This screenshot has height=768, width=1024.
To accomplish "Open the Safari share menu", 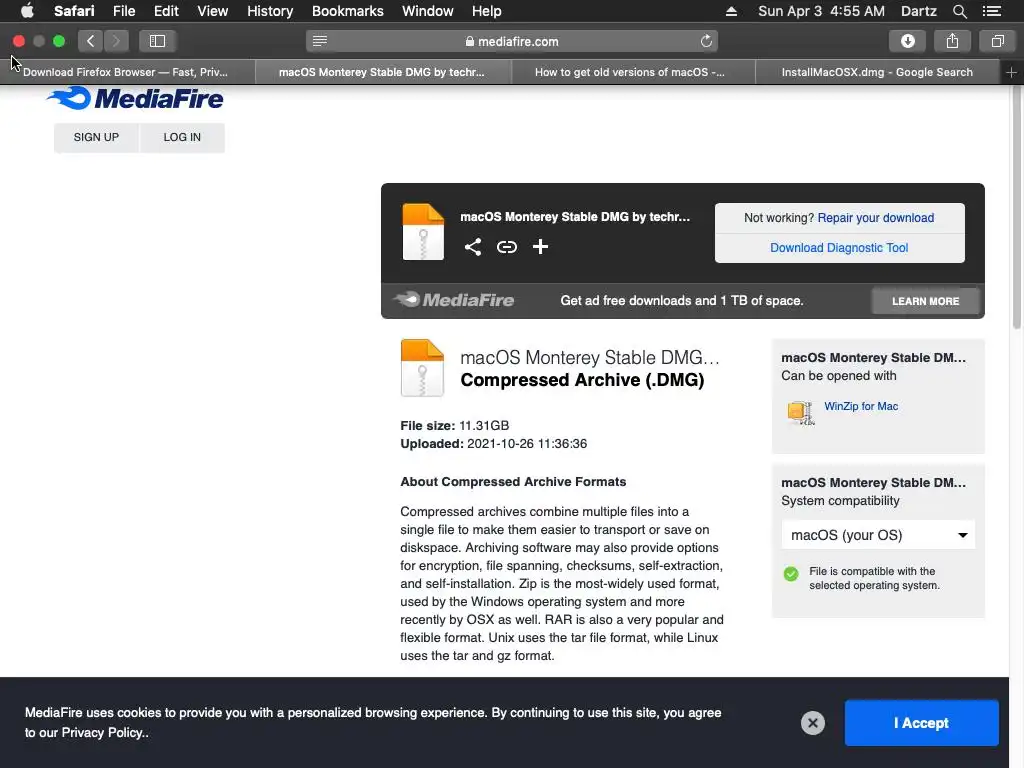I will click(x=952, y=41).
